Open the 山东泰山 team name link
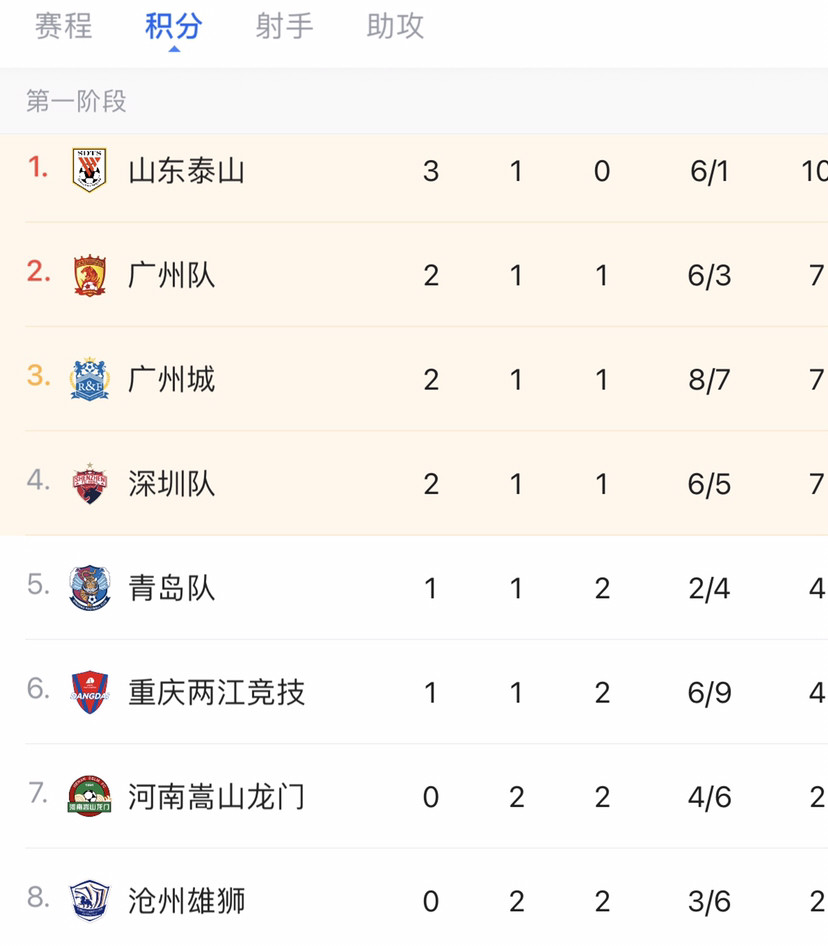 click(186, 171)
